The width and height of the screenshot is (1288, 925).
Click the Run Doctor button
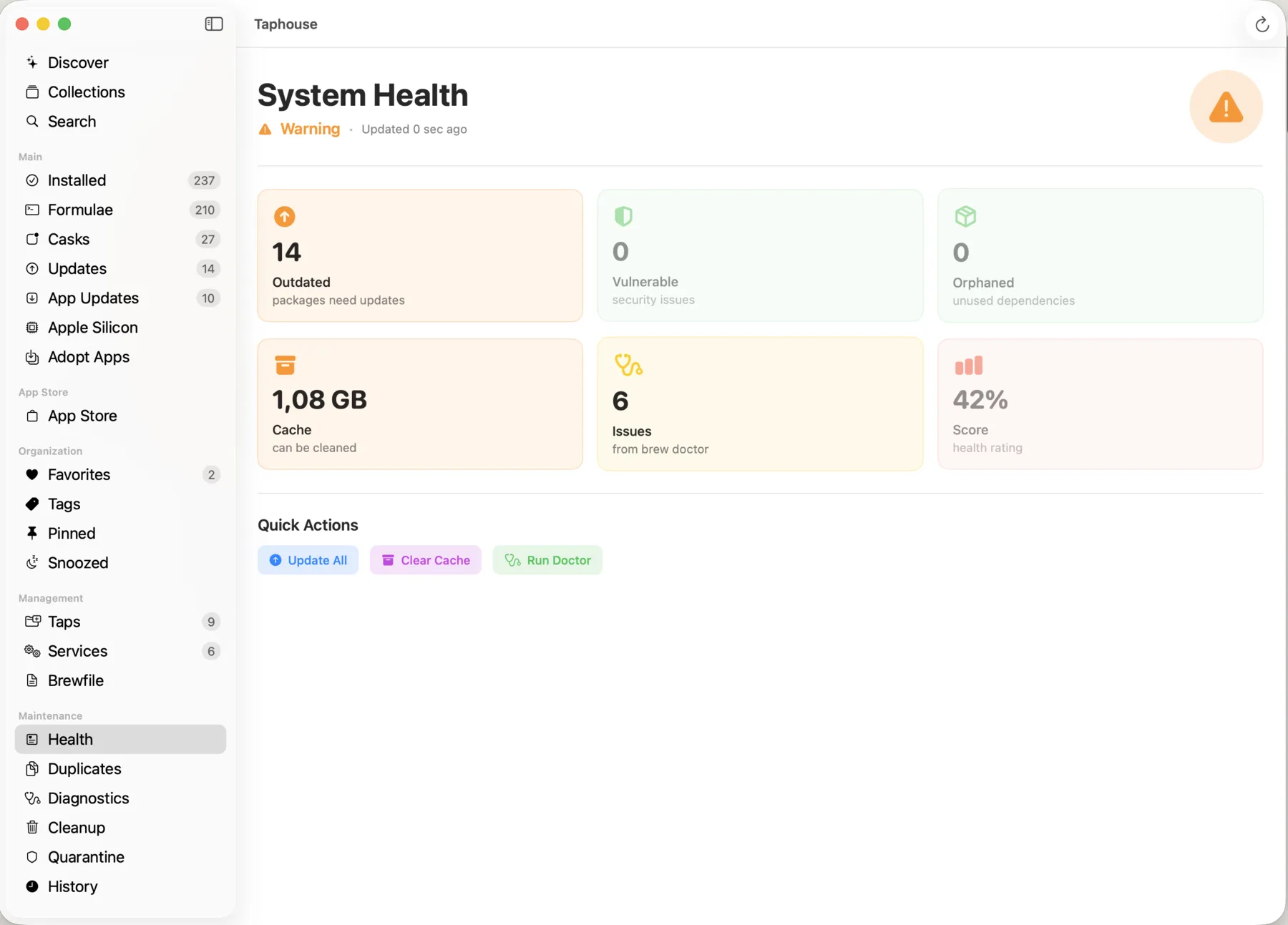click(x=547, y=560)
